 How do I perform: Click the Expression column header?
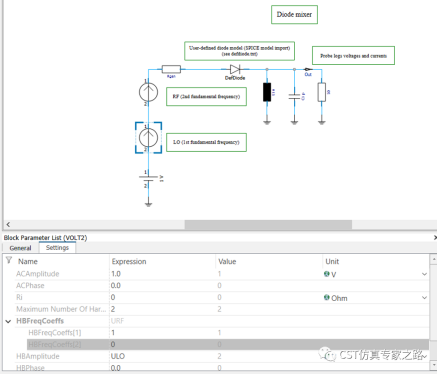coord(129,261)
